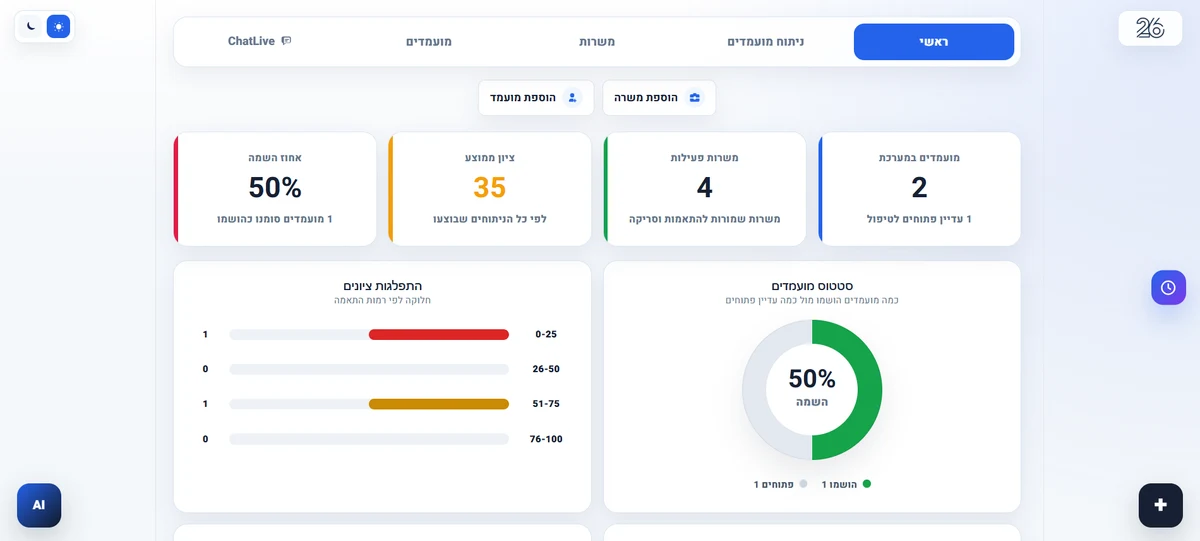The width and height of the screenshot is (1200, 541).
Task: Open the ChatLive tab
Action: point(260,42)
